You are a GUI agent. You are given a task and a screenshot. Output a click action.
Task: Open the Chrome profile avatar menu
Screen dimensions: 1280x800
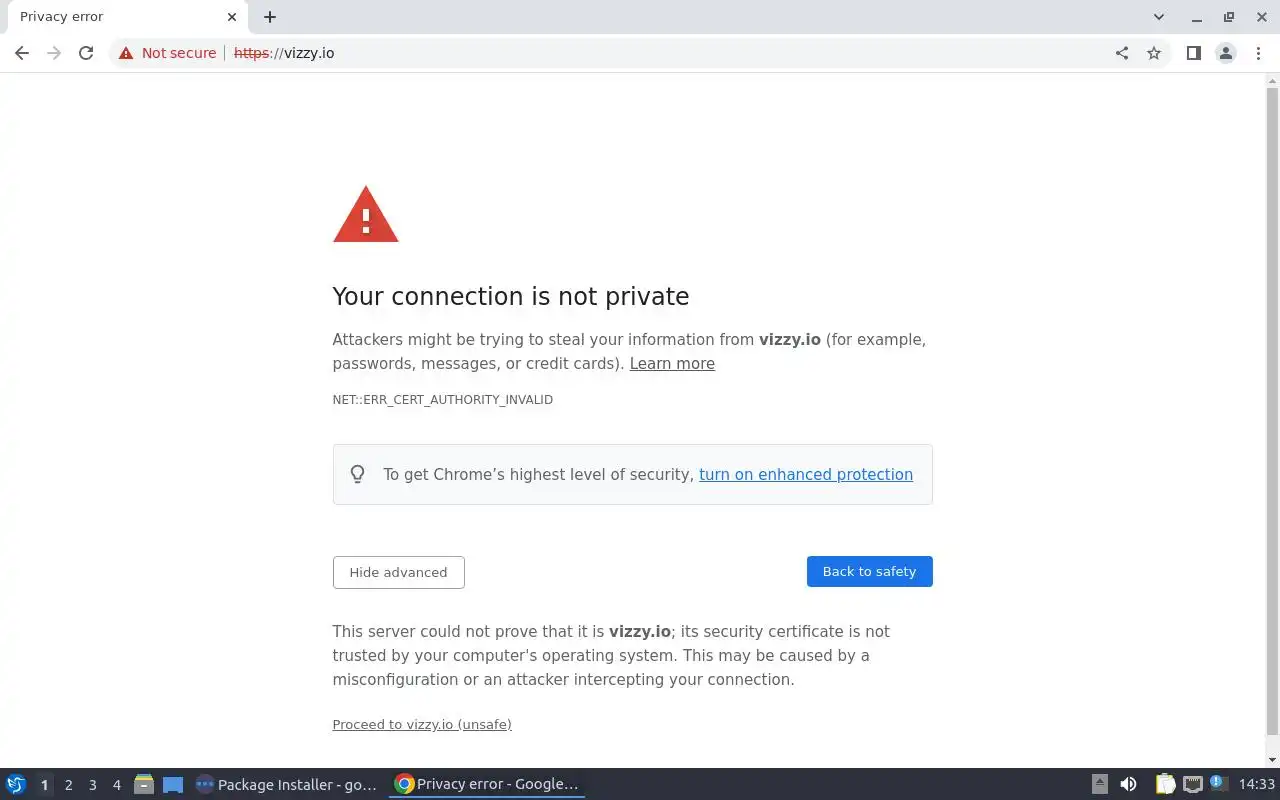pyautogui.click(x=1225, y=53)
